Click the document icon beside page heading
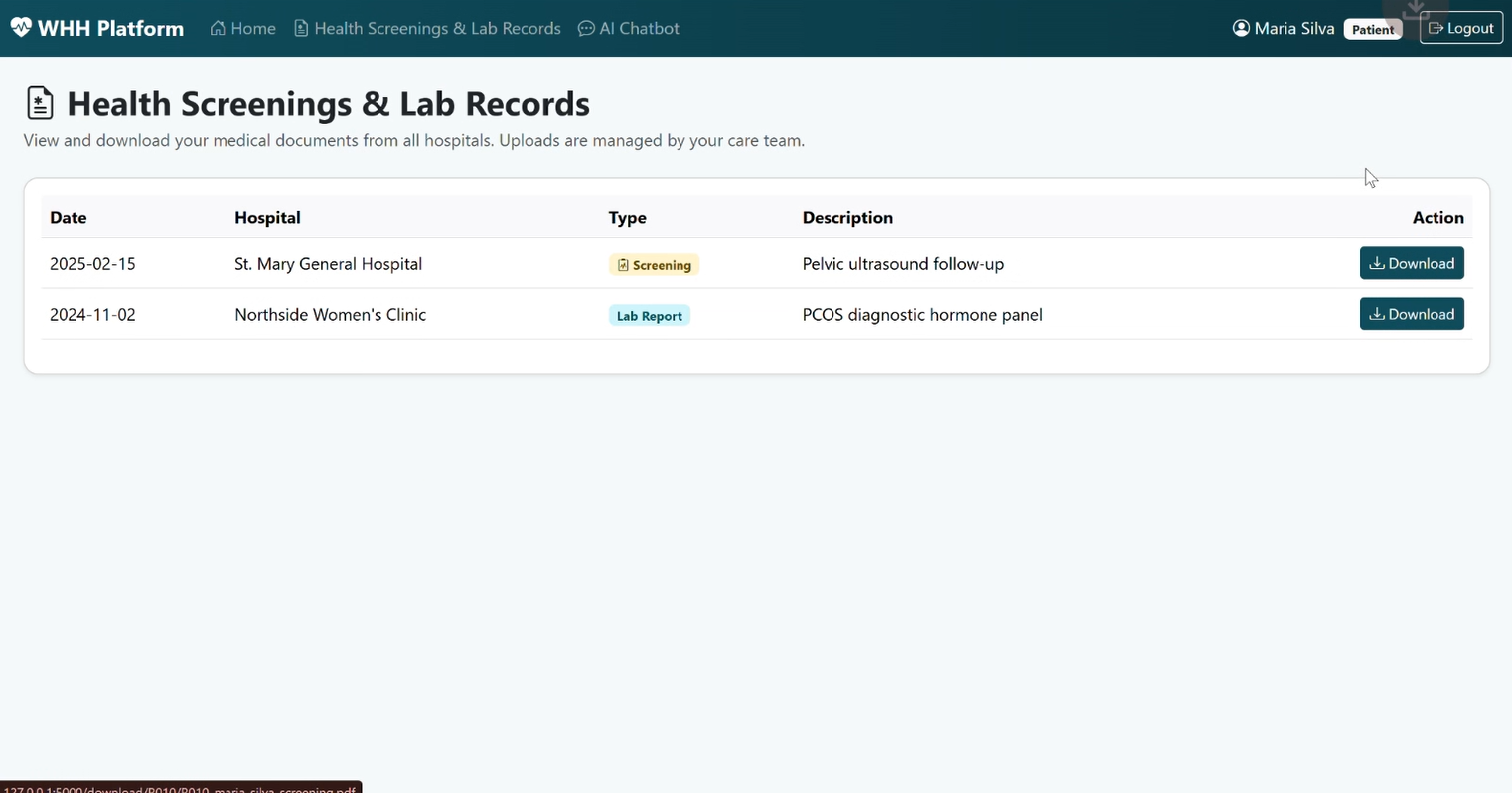The image size is (1512, 793). coord(40,103)
